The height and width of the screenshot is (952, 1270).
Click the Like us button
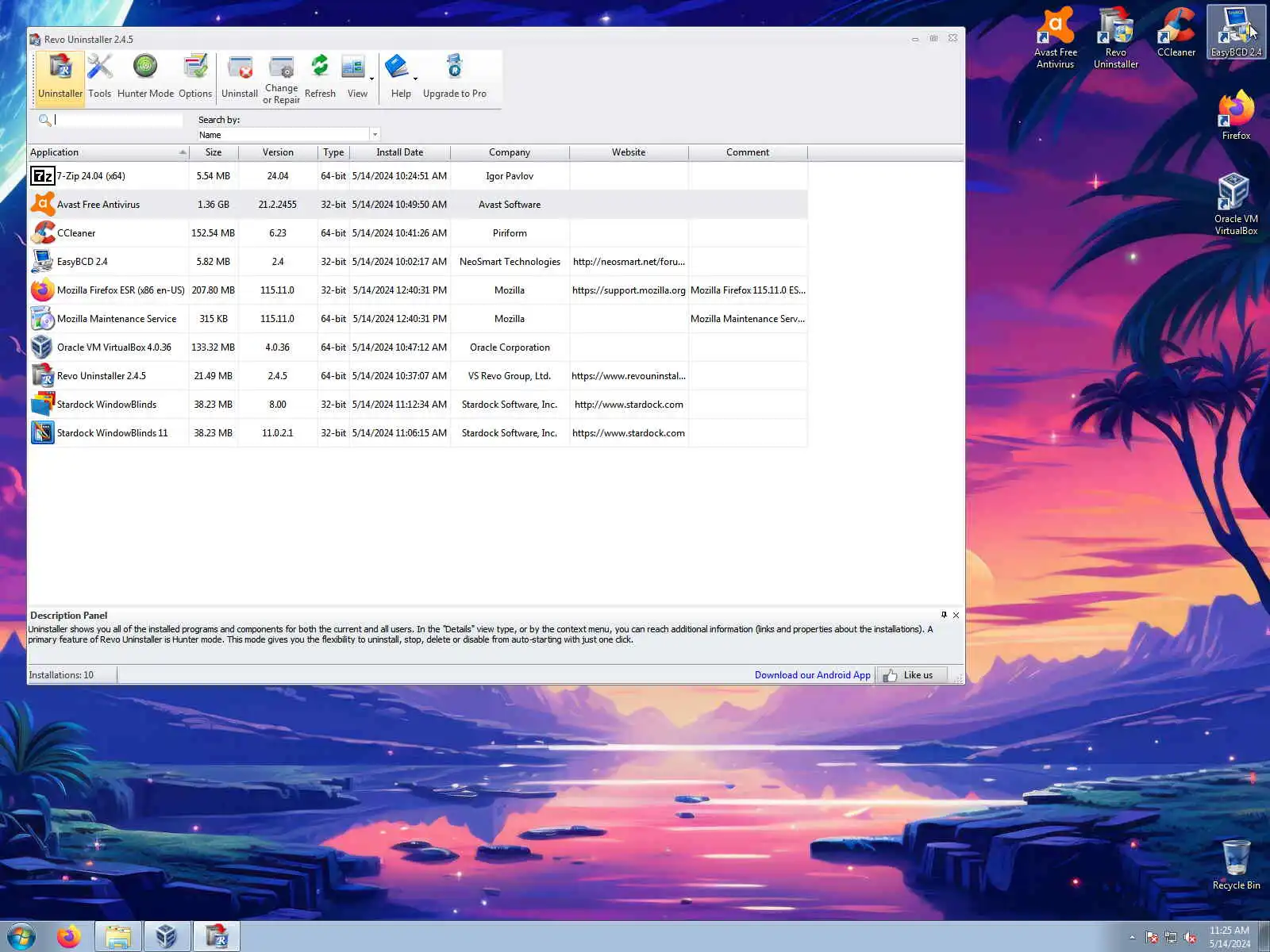coord(912,675)
